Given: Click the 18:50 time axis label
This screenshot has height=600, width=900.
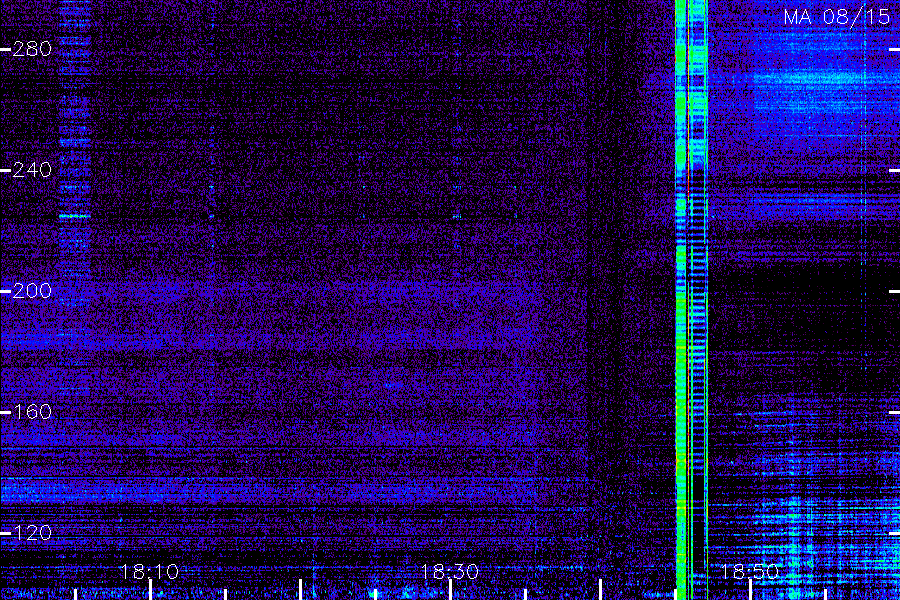Looking at the screenshot, I should point(750,572).
